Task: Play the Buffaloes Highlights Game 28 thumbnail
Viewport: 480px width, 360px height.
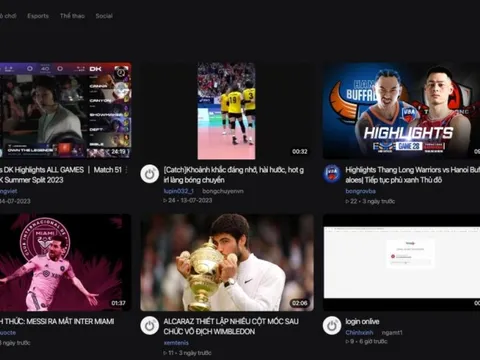Action: [x=401, y=110]
